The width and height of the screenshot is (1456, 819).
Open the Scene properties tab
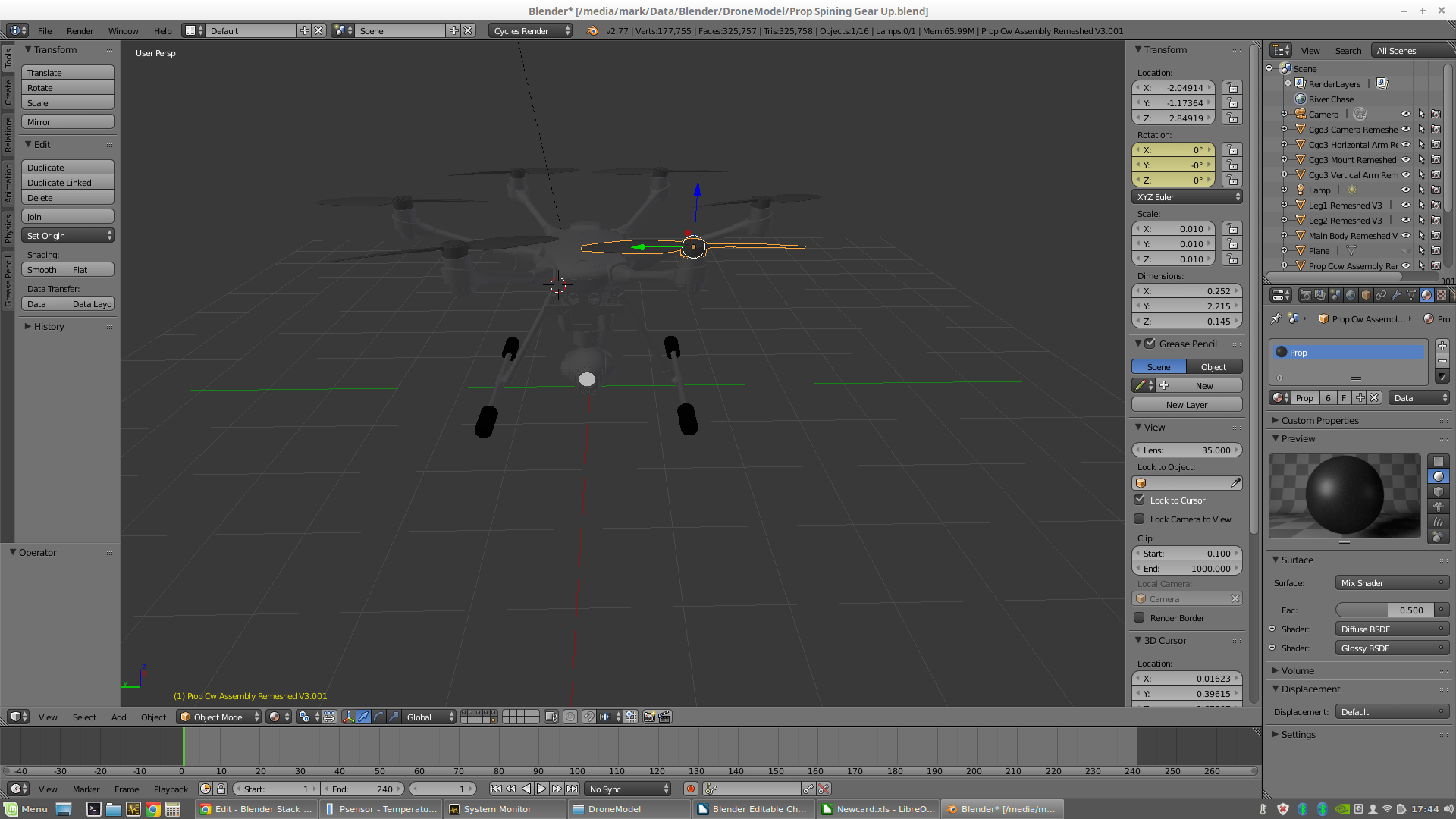coord(1335,295)
